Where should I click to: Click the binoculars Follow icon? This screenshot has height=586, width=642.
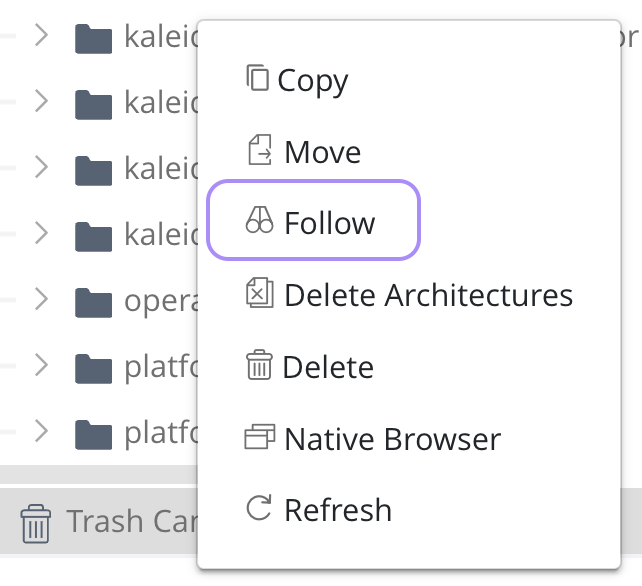259,220
